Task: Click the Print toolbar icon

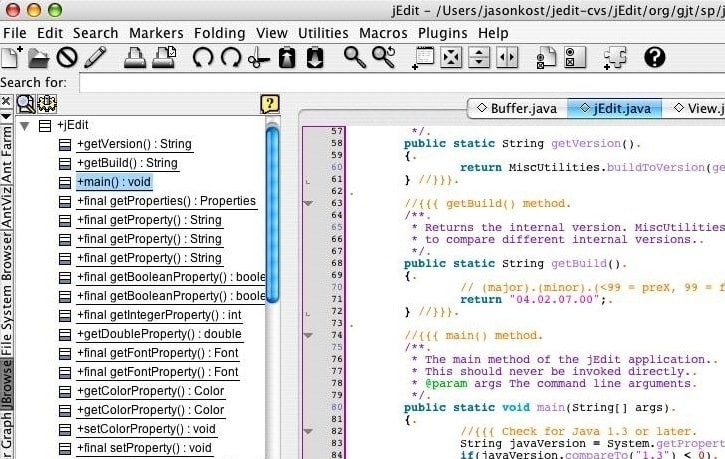Action: (x=135, y=58)
